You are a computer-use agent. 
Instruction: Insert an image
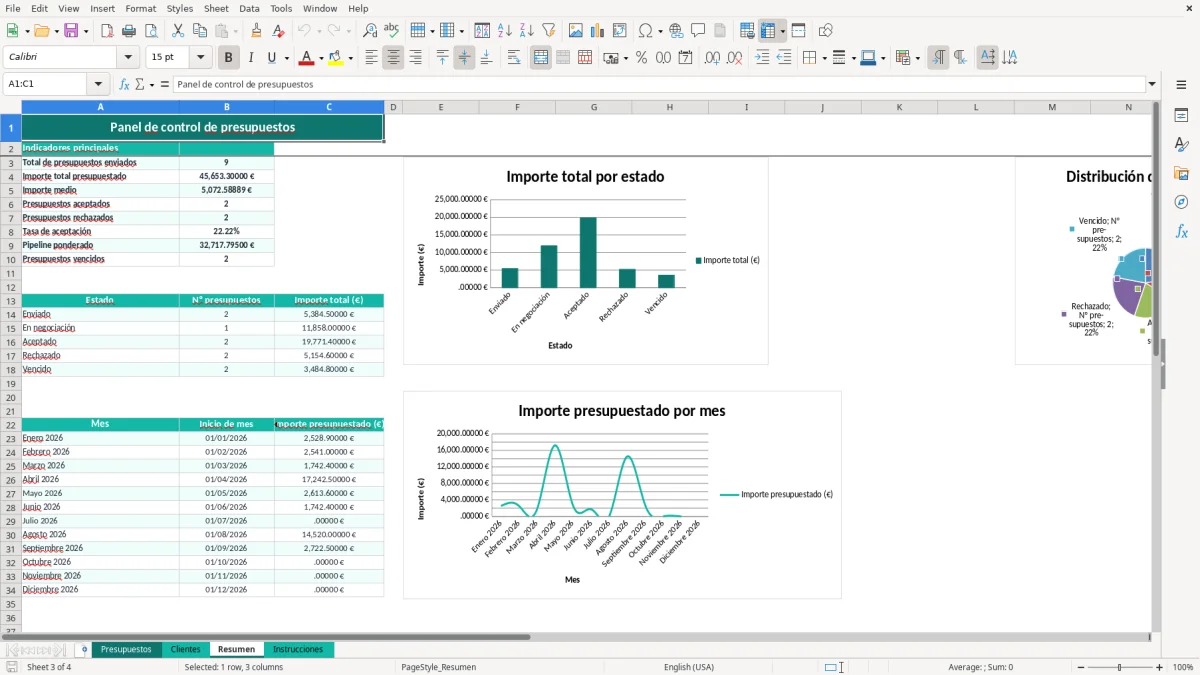[575, 31]
